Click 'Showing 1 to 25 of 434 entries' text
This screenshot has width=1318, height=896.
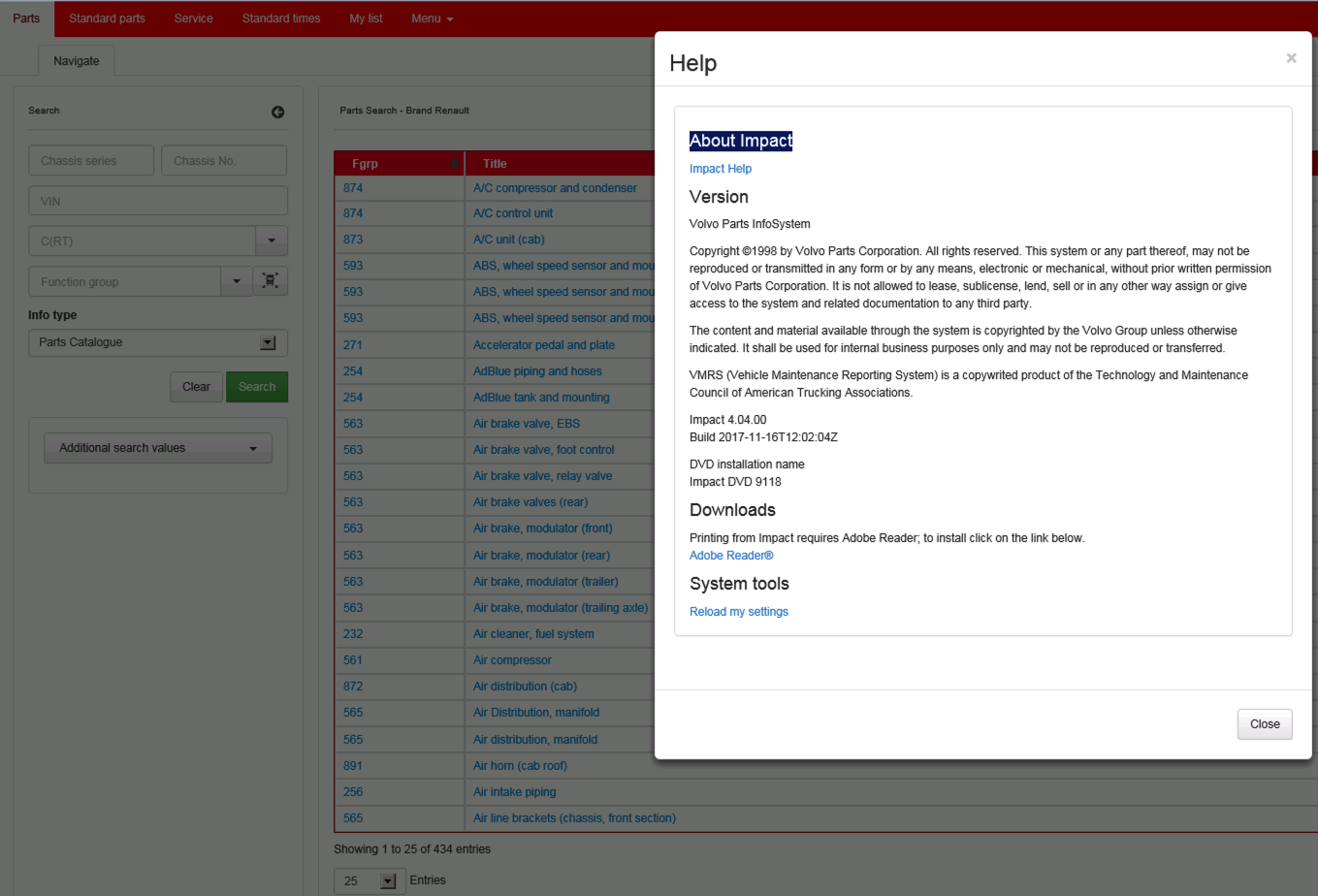[x=412, y=849]
